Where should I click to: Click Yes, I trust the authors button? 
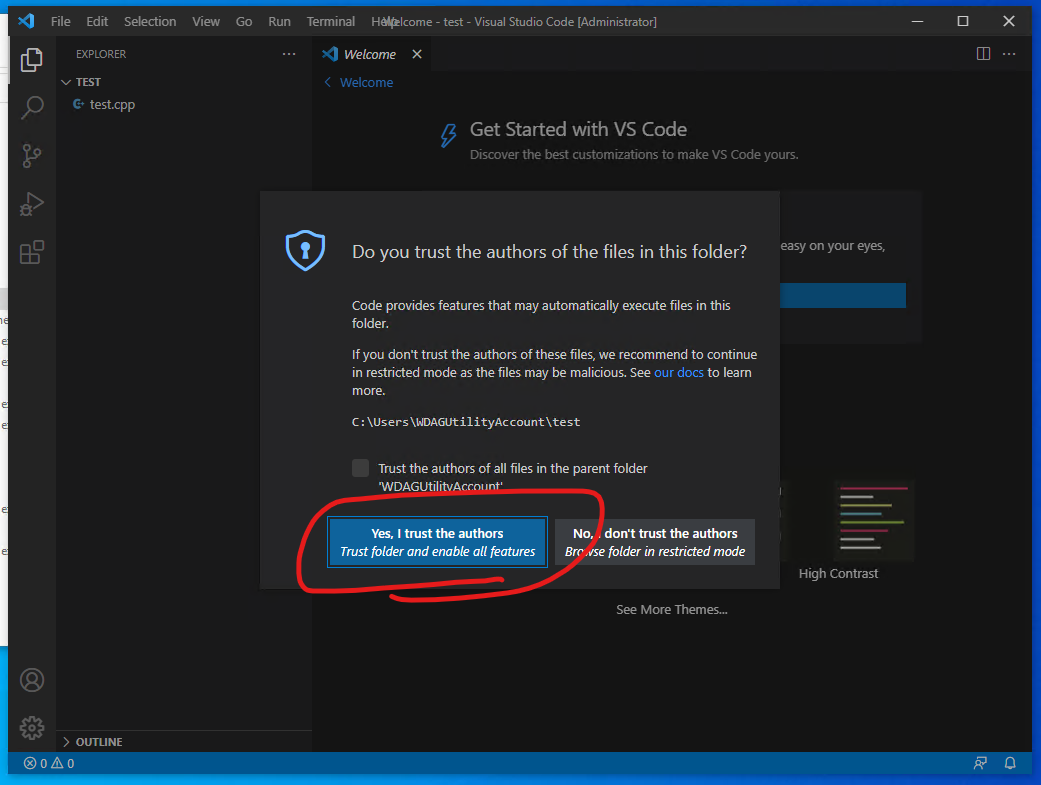438,542
